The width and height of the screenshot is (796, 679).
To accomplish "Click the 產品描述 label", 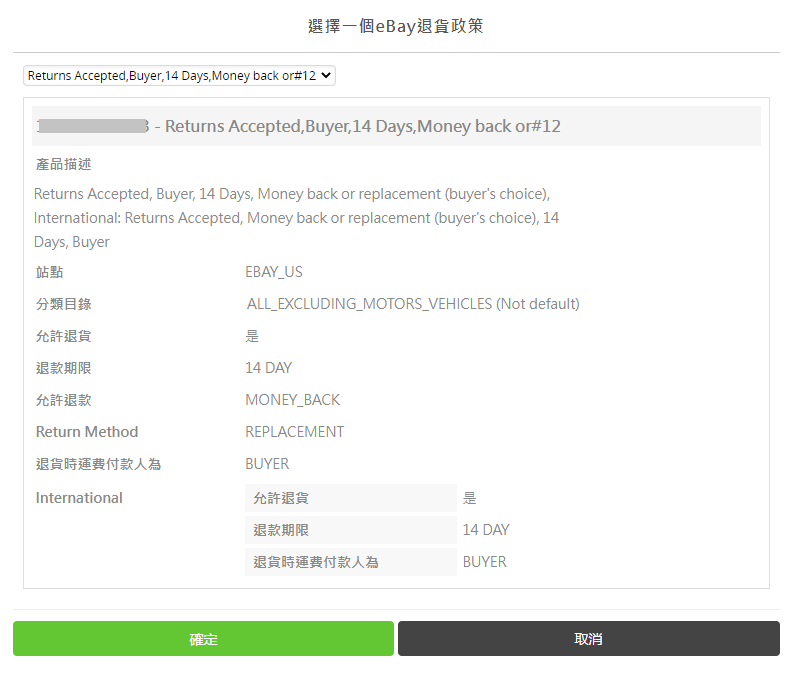I will (x=63, y=164).
